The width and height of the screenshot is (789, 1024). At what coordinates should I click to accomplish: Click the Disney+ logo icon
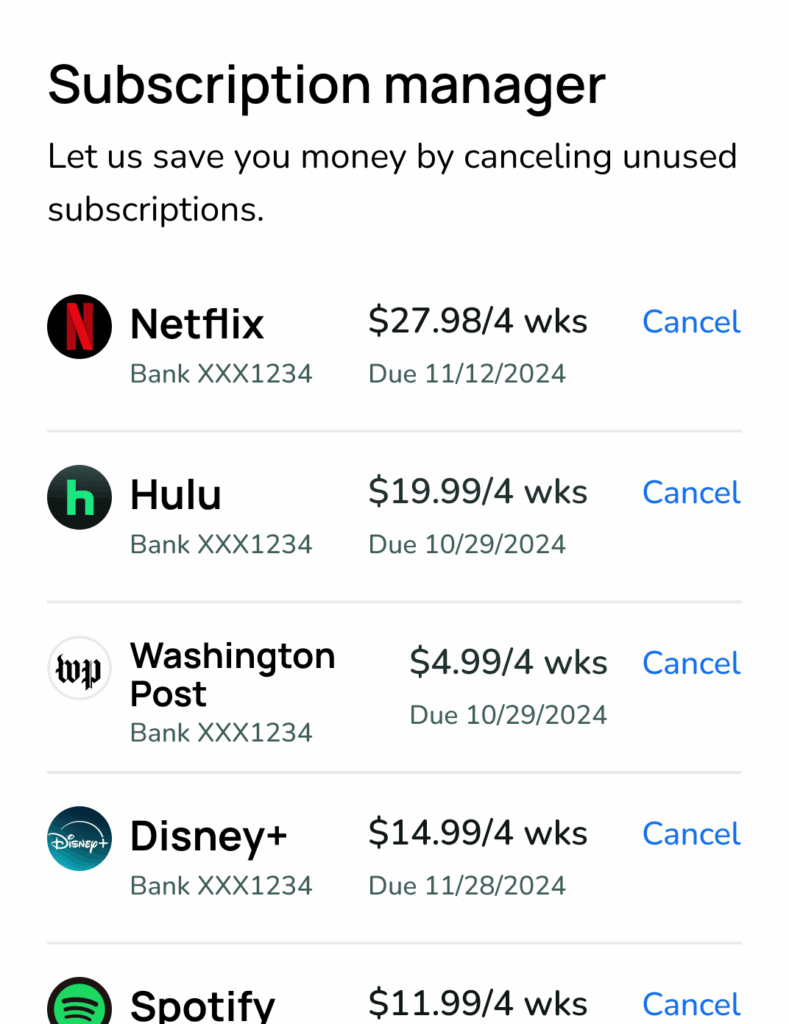pyautogui.click(x=79, y=838)
